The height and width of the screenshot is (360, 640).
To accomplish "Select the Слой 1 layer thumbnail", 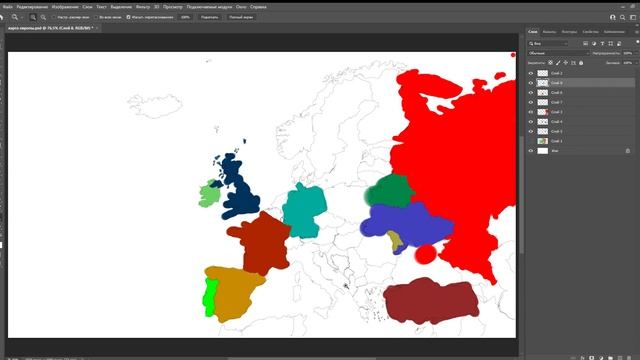I will tap(542, 141).
